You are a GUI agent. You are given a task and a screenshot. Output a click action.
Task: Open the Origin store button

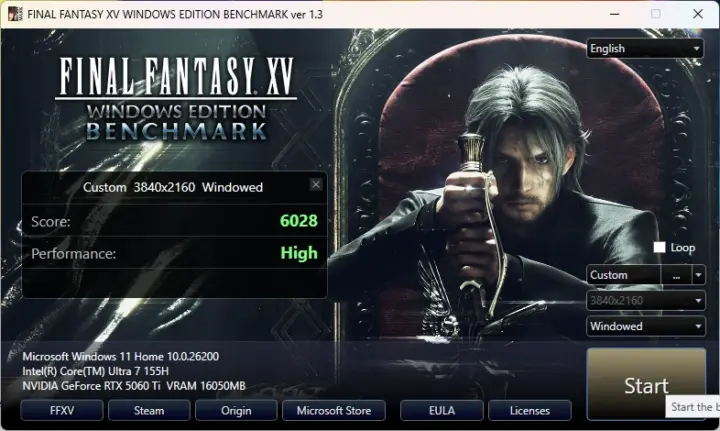pyautogui.click(x=236, y=410)
